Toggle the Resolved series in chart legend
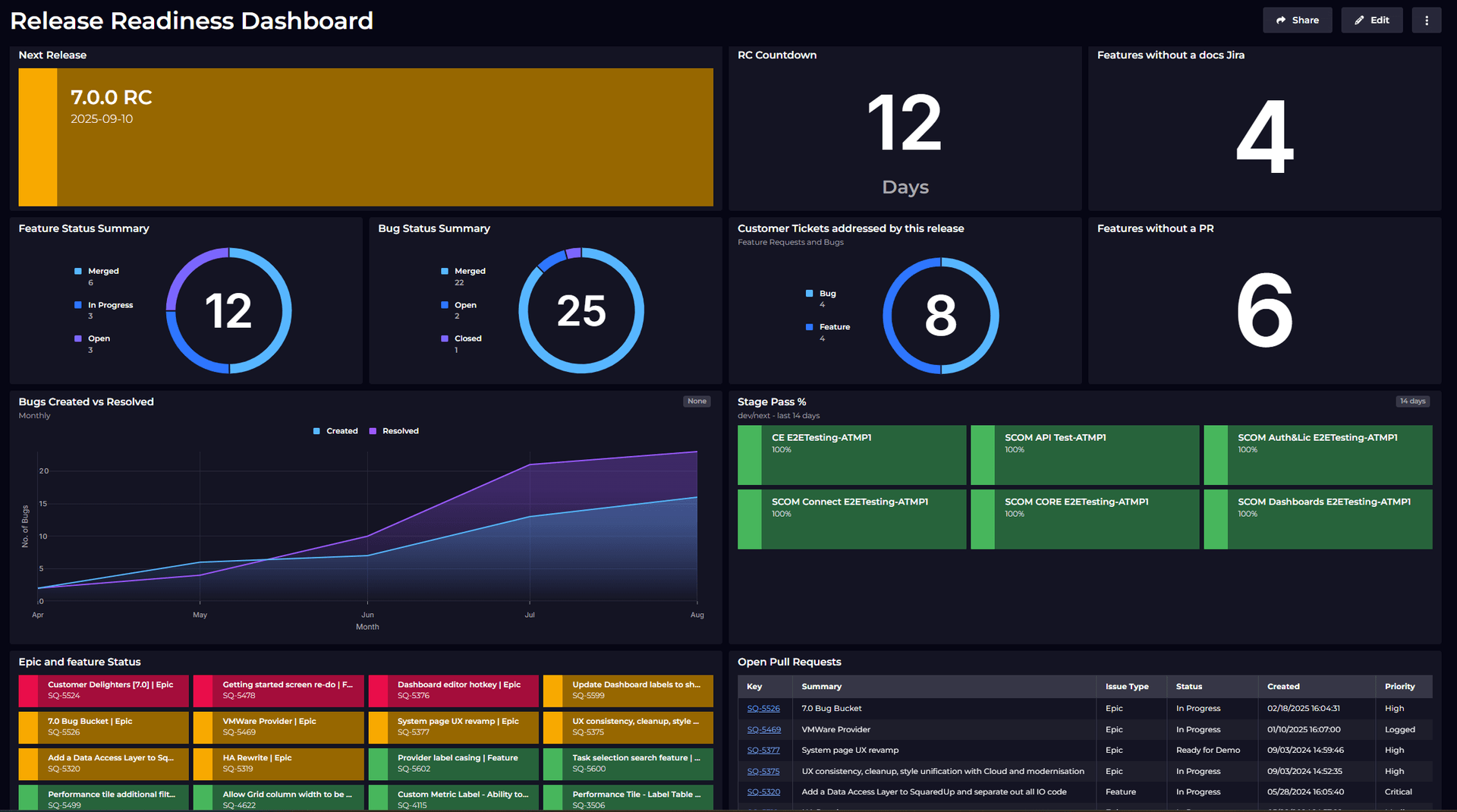The width and height of the screenshot is (1457, 812). (394, 431)
